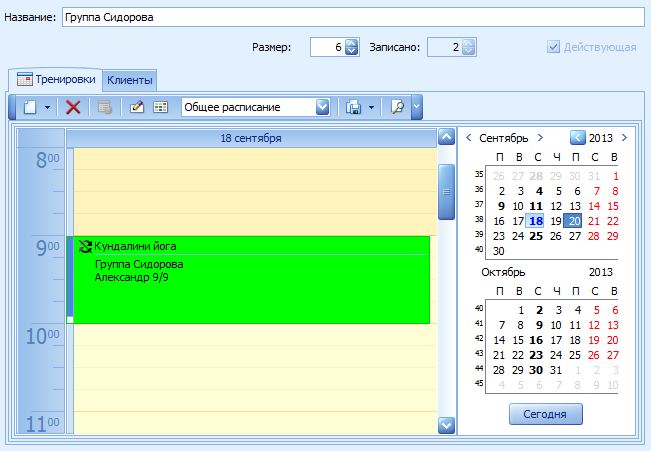The image size is (651, 451).
Task: Go to next month after Сентябрь
Action: tap(540, 137)
